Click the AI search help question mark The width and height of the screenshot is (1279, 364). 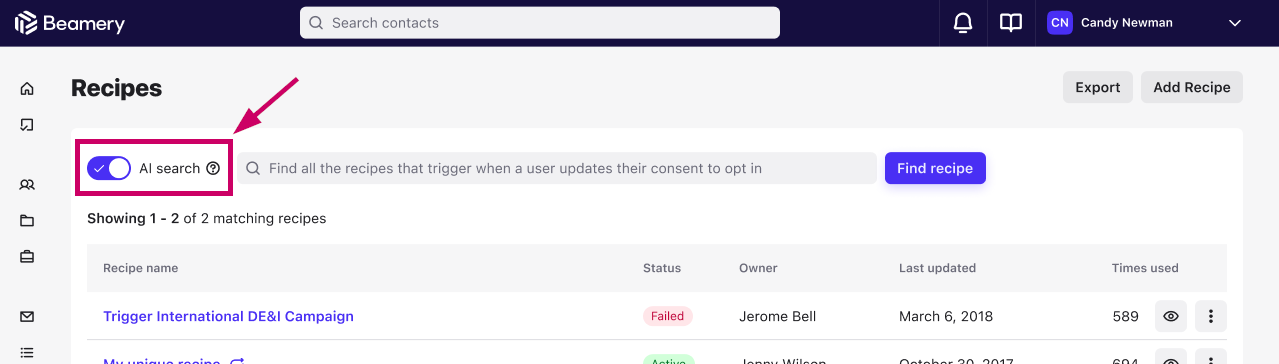click(x=213, y=168)
